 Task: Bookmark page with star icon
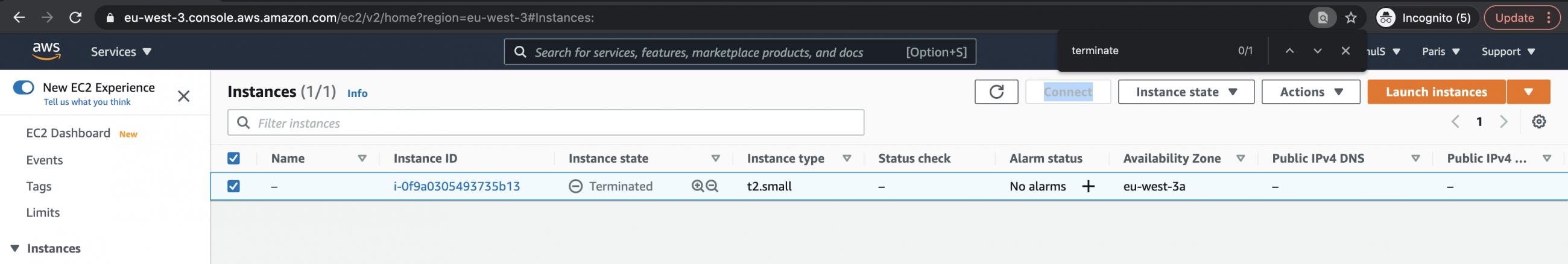pyautogui.click(x=1351, y=17)
